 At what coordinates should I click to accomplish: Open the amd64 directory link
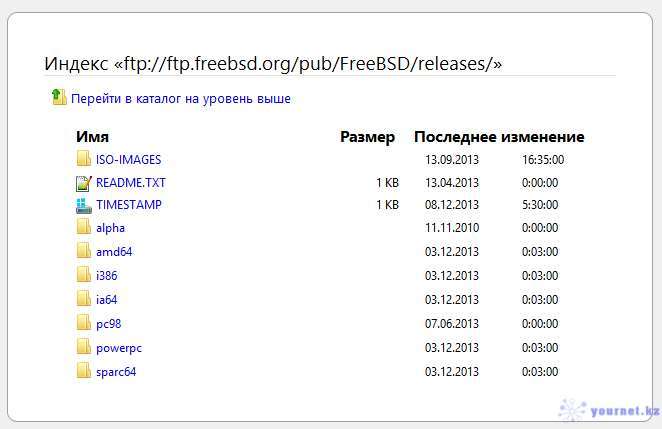(x=114, y=252)
